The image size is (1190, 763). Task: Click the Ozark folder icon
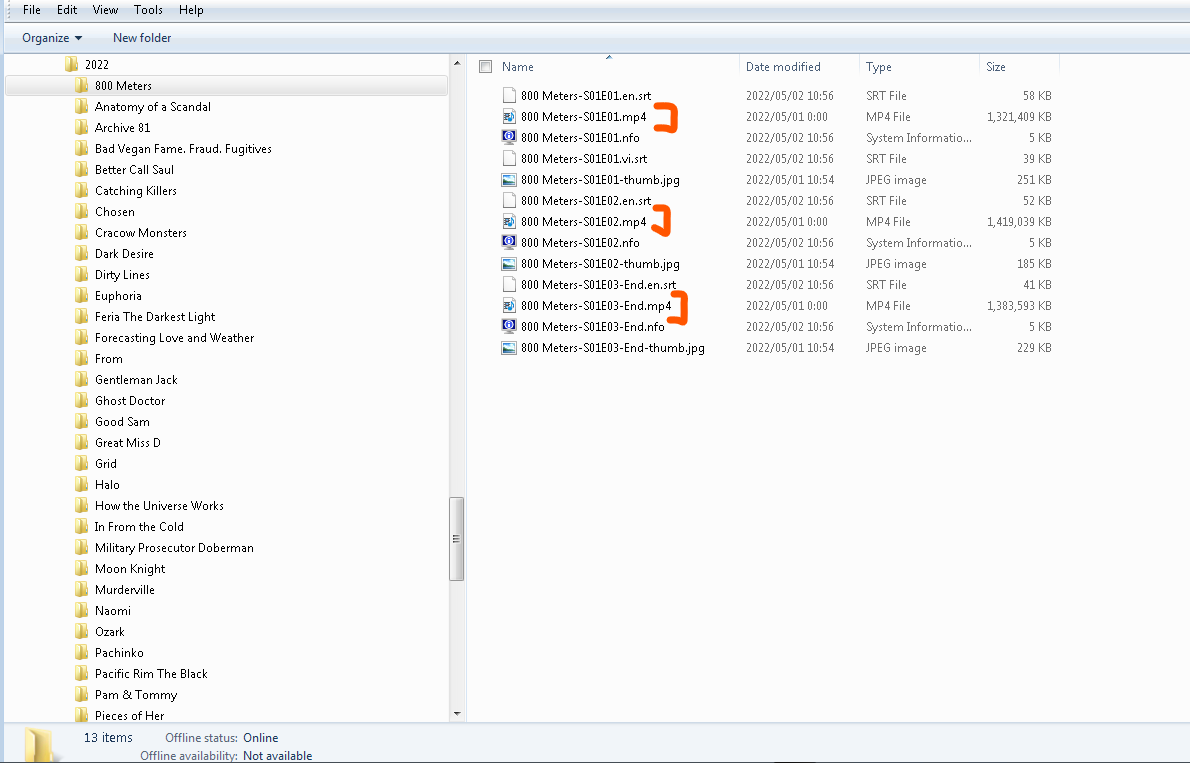[82, 632]
